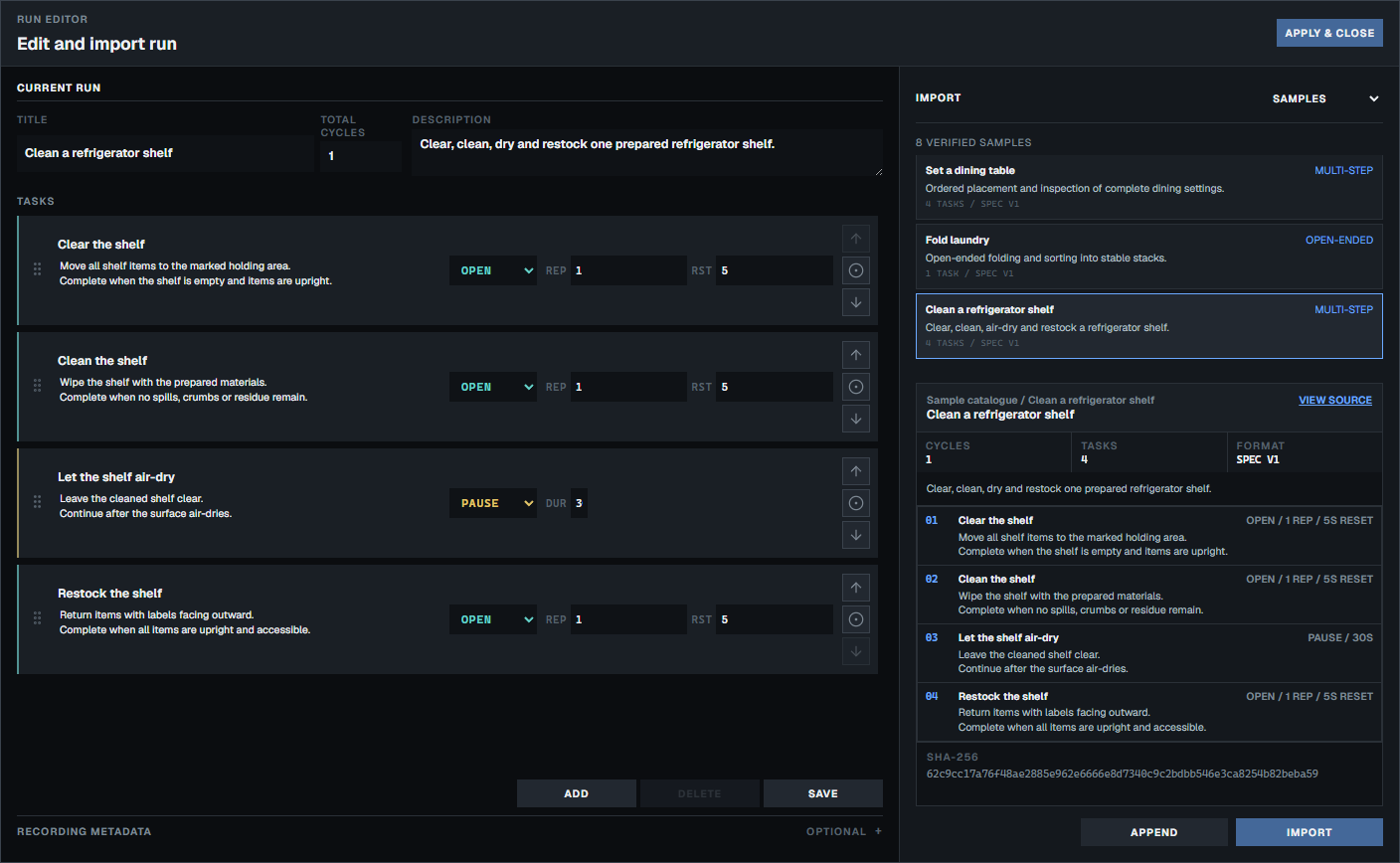Open the PAUSE mode dropdown for air-dry task
The width and height of the screenshot is (1400, 863).
tap(493, 503)
